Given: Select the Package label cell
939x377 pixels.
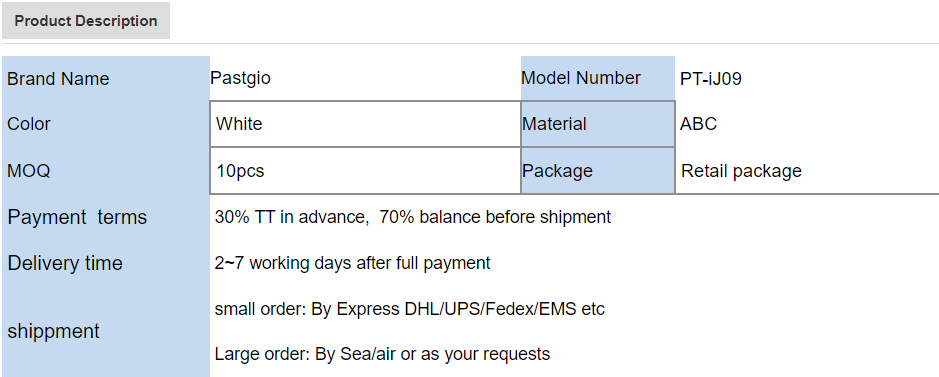Looking at the screenshot, I should [598, 171].
